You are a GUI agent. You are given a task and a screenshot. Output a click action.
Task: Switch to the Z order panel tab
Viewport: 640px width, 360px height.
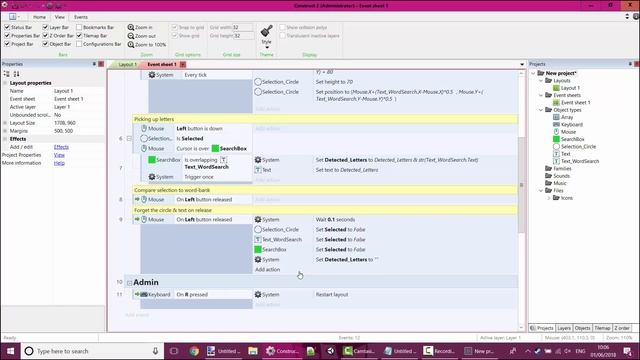coord(622,328)
